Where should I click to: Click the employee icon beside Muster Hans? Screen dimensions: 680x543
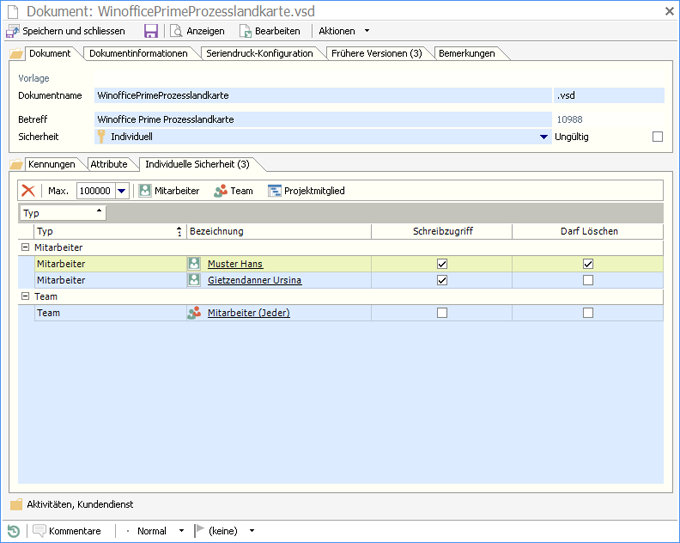coord(194,264)
